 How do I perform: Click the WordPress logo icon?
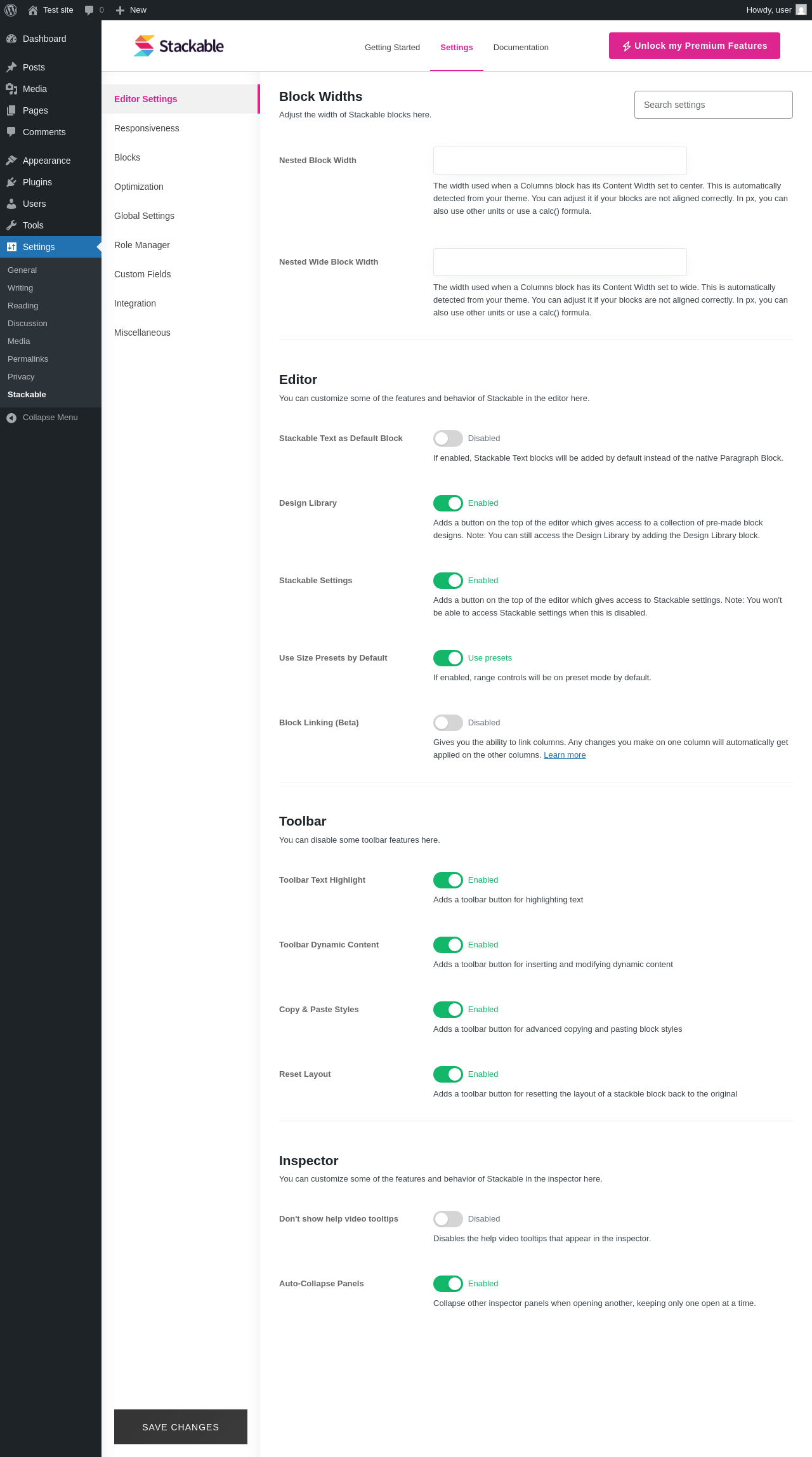click(11, 10)
